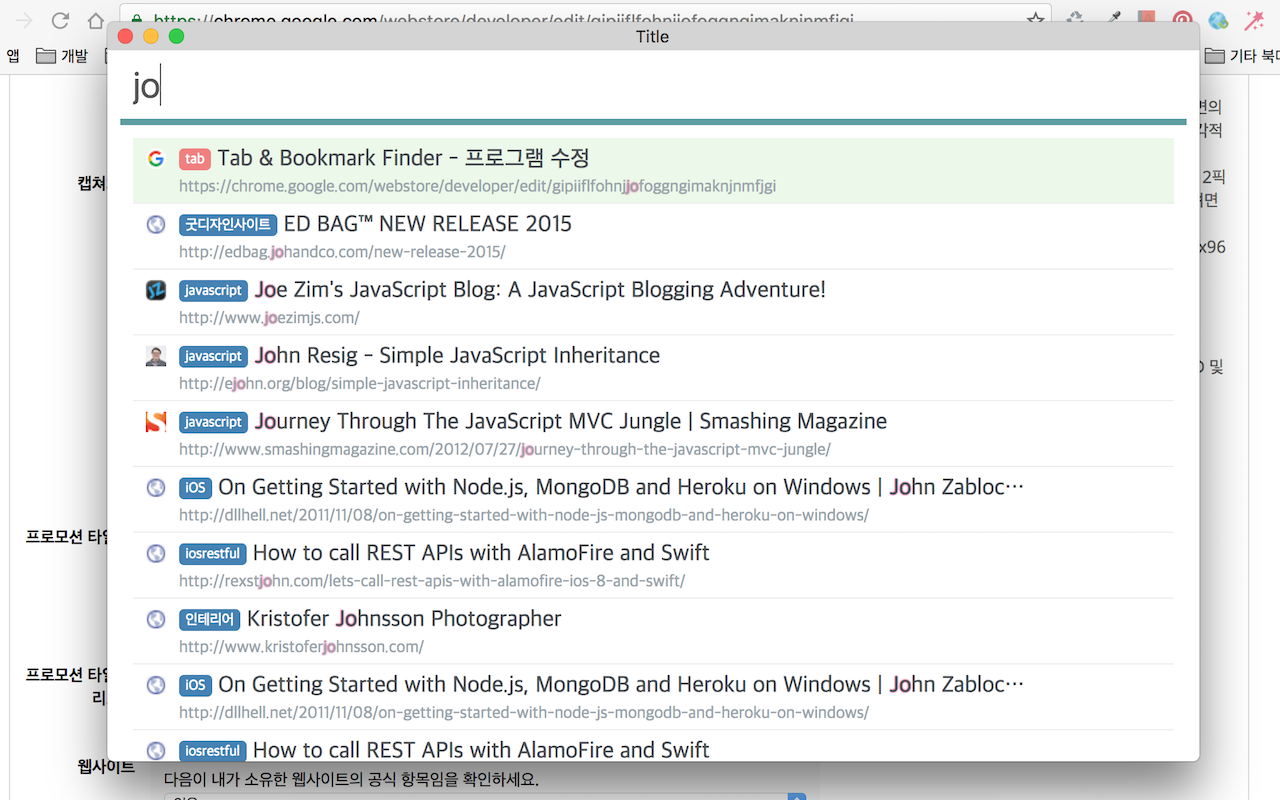Click the magic wand extension icon
Image resolution: width=1280 pixels, height=800 pixels.
tap(1253, 19)
